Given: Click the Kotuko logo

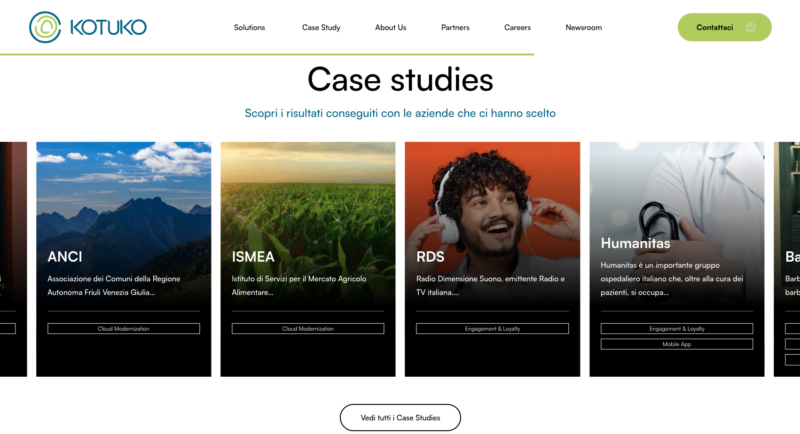Looking at the screenshot, I should [x=88, y=27].
